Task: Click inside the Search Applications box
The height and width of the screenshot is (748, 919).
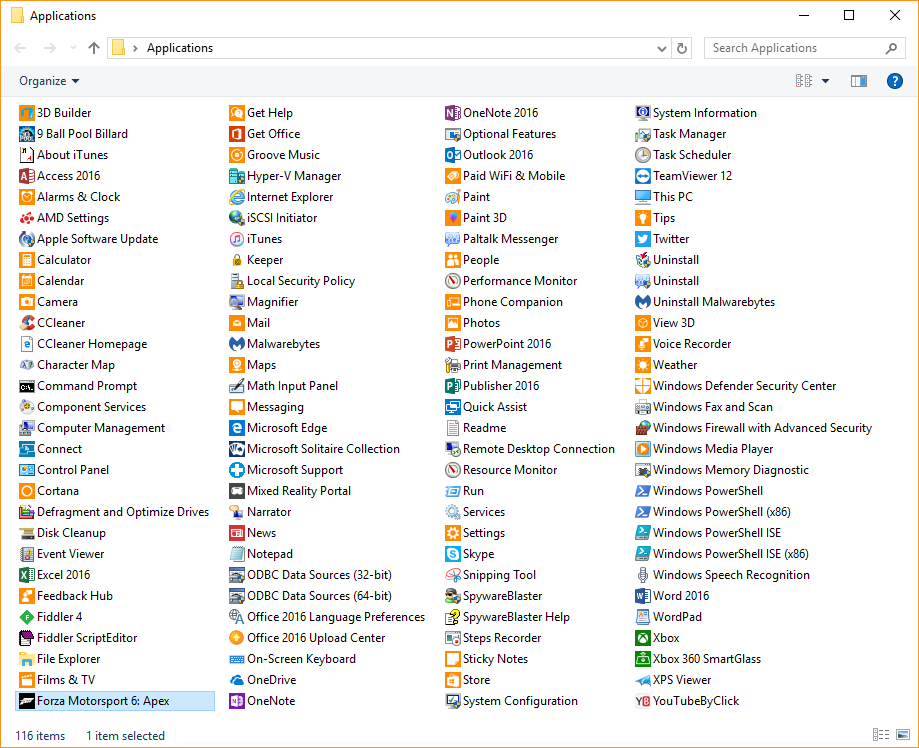Action: coord(790,47)
